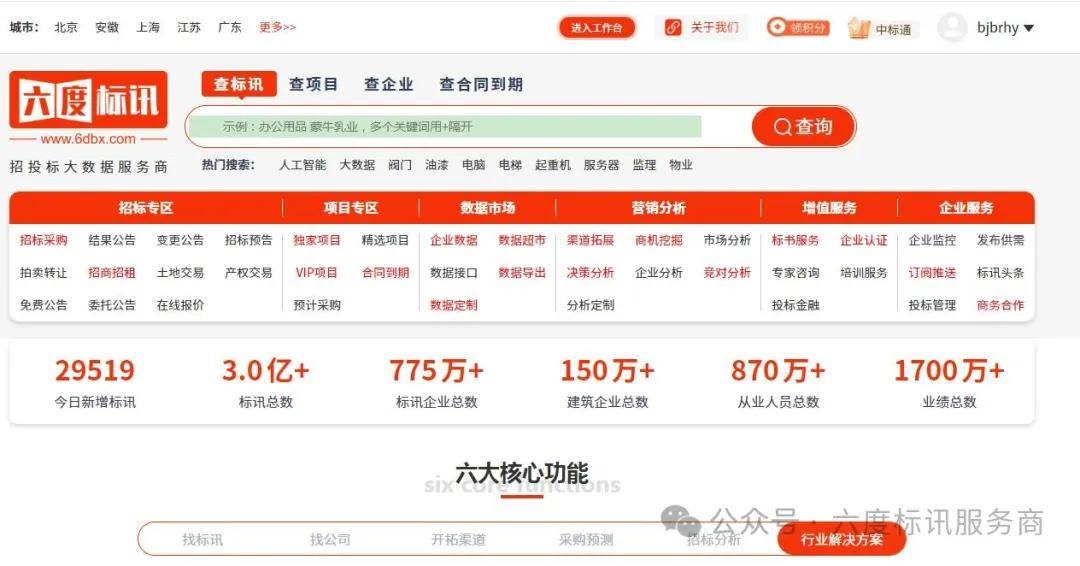Select city 广东
This screenshot has height=566, width=1080.
pos(229,27)
